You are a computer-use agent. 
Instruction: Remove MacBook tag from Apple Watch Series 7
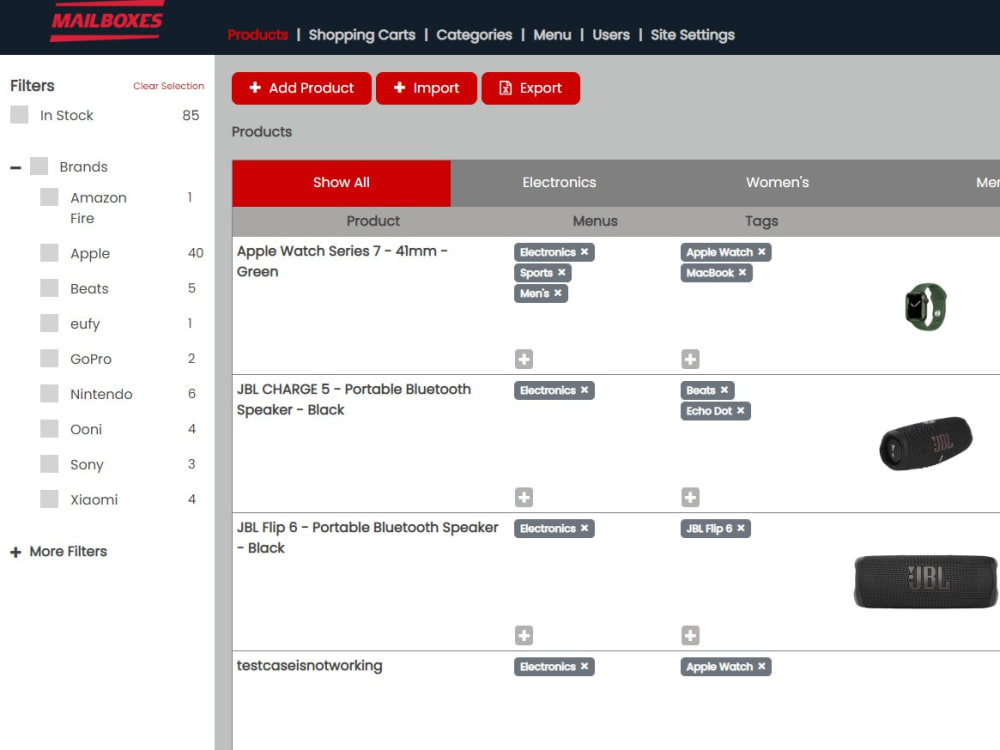pyautogui.click(x=742, y=272)
